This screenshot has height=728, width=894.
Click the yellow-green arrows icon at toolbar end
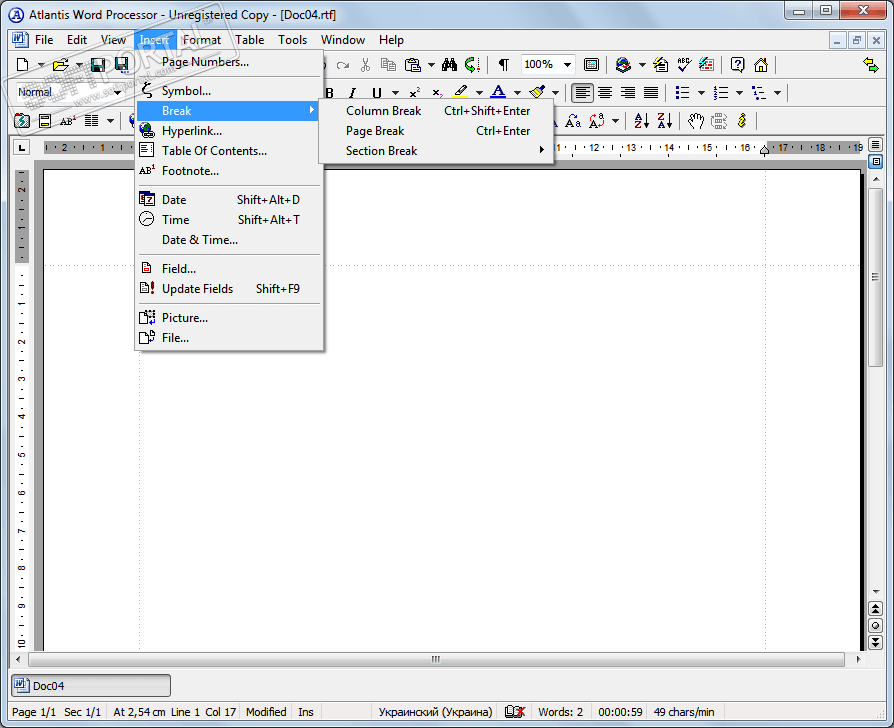(871, 64)
